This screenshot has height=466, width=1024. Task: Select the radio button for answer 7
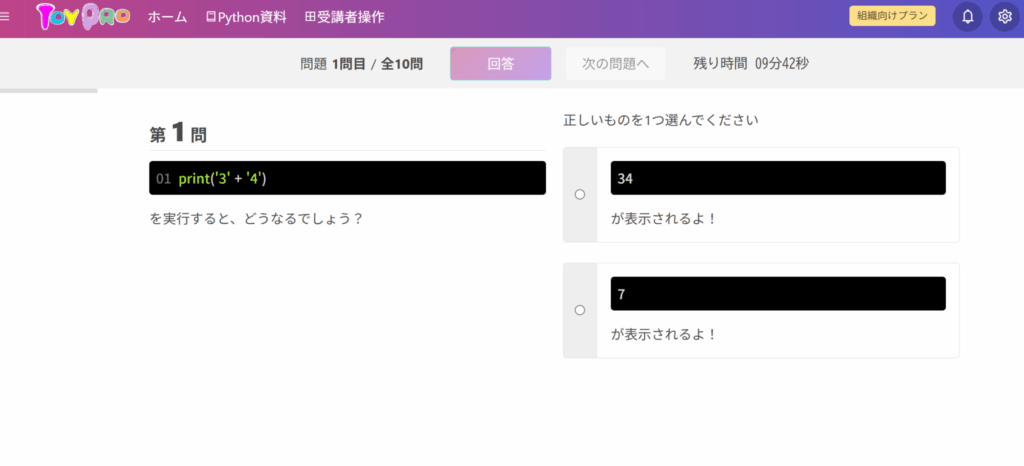tap(580, 310)
